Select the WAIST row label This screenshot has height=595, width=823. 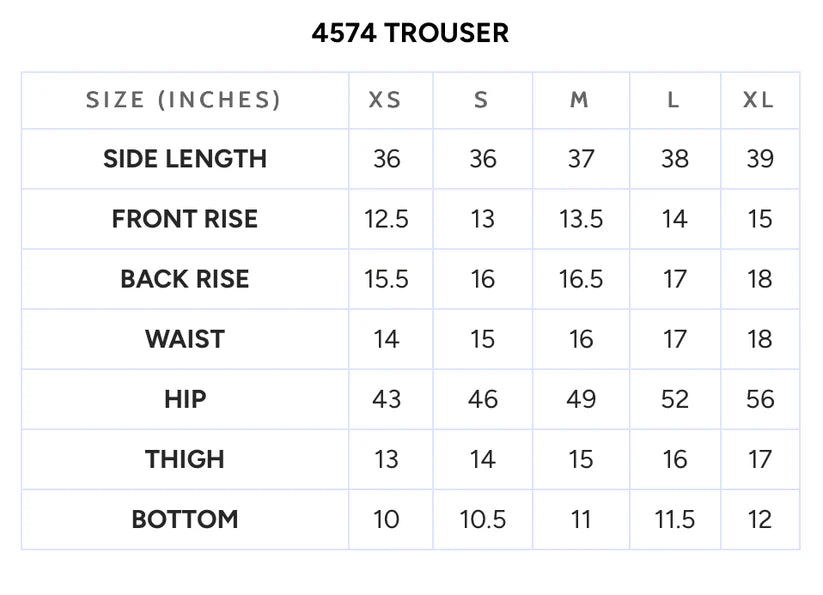coord(185,339)
